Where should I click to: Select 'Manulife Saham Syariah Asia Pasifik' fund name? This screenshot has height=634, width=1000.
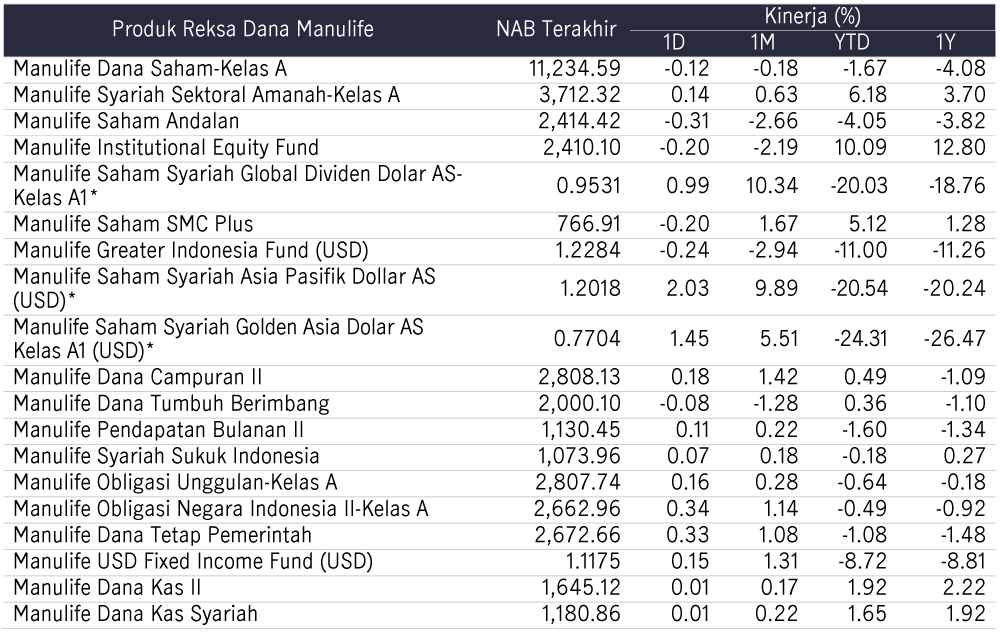[x=224, y=288]
